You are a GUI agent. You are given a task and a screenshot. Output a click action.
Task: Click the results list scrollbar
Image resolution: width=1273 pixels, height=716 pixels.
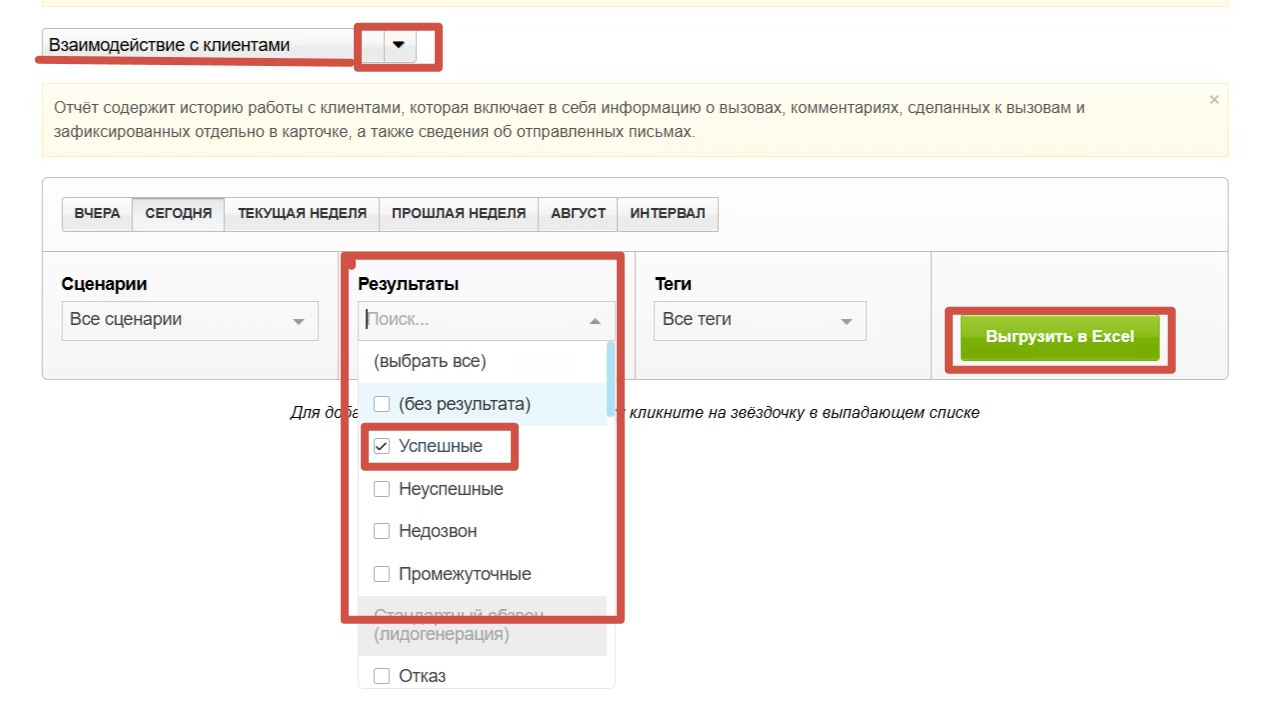point(611,379)
